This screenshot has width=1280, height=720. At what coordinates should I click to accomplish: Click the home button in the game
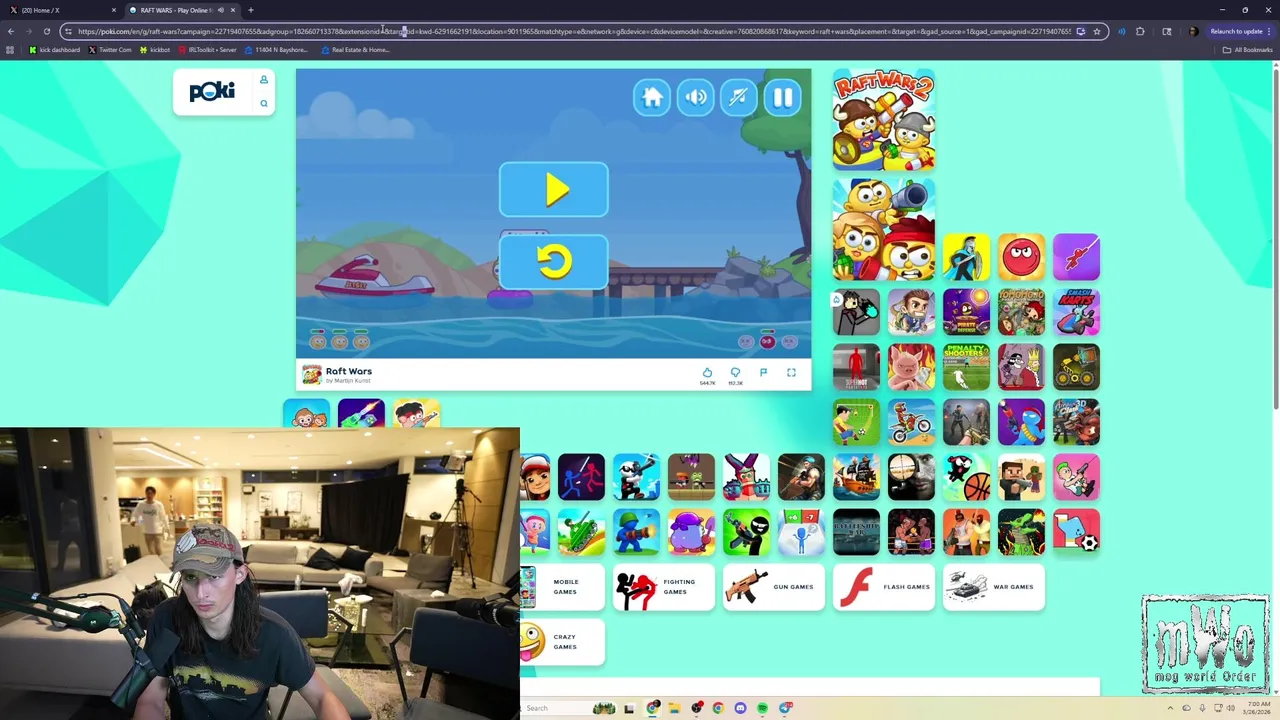(x=652, y=97)
